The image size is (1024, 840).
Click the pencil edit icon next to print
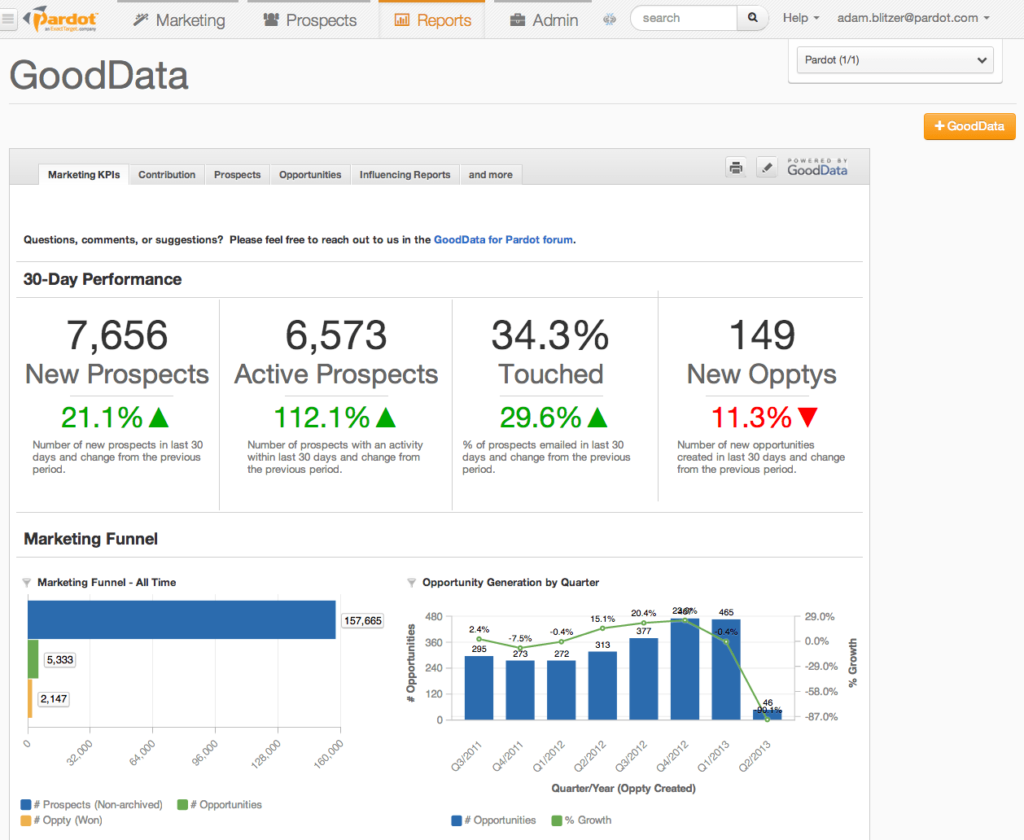pos(766,167)
